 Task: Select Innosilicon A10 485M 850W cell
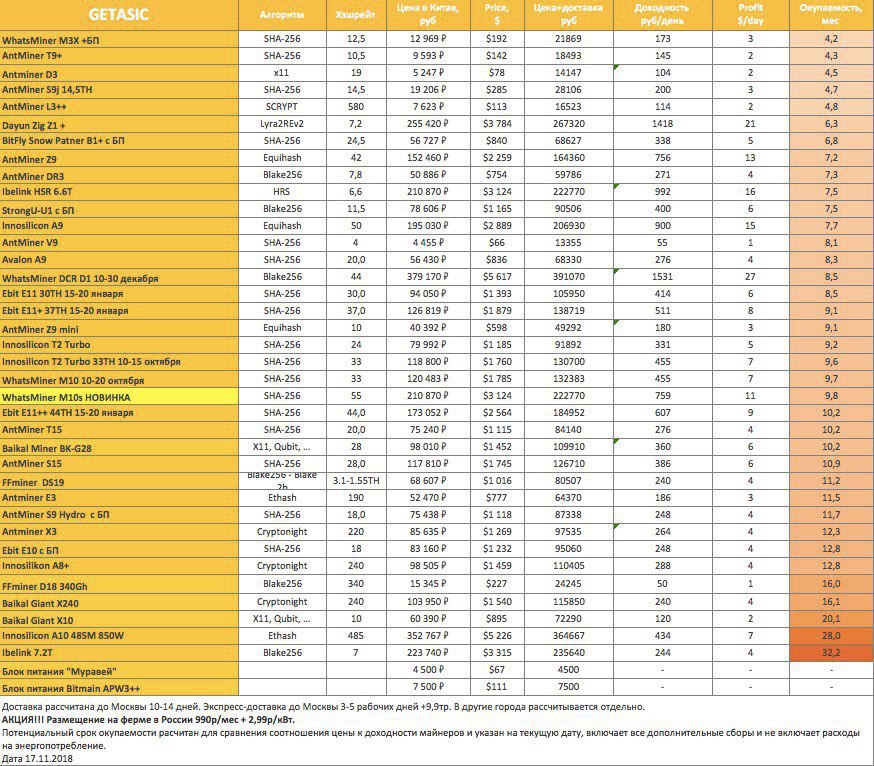119,636
